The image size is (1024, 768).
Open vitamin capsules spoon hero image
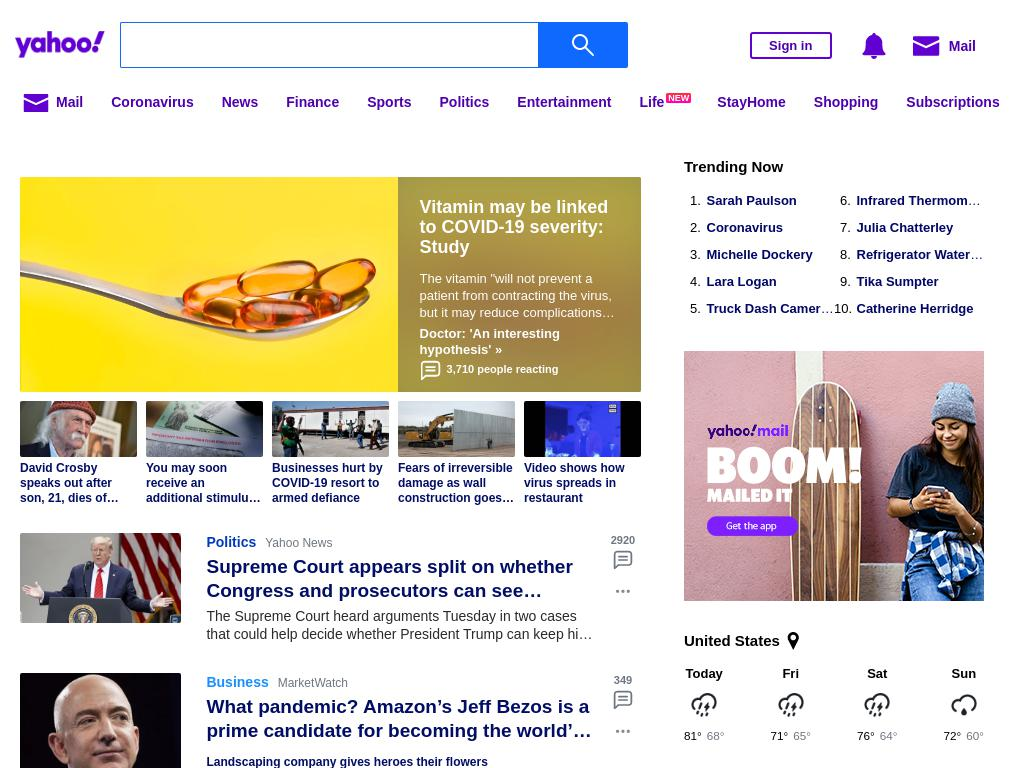[x=208, y=284]
